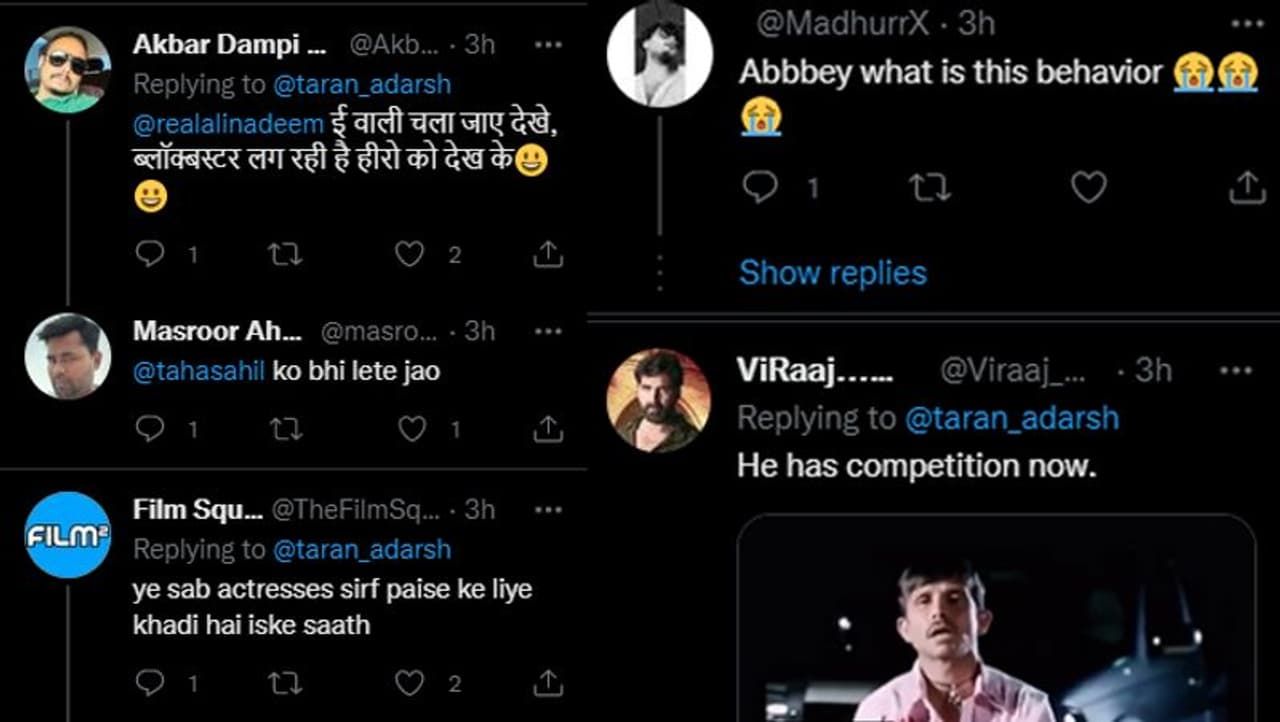Share the MadhurrX tweet
This screenshot has height=722, width=1280.
(1246, 187)
